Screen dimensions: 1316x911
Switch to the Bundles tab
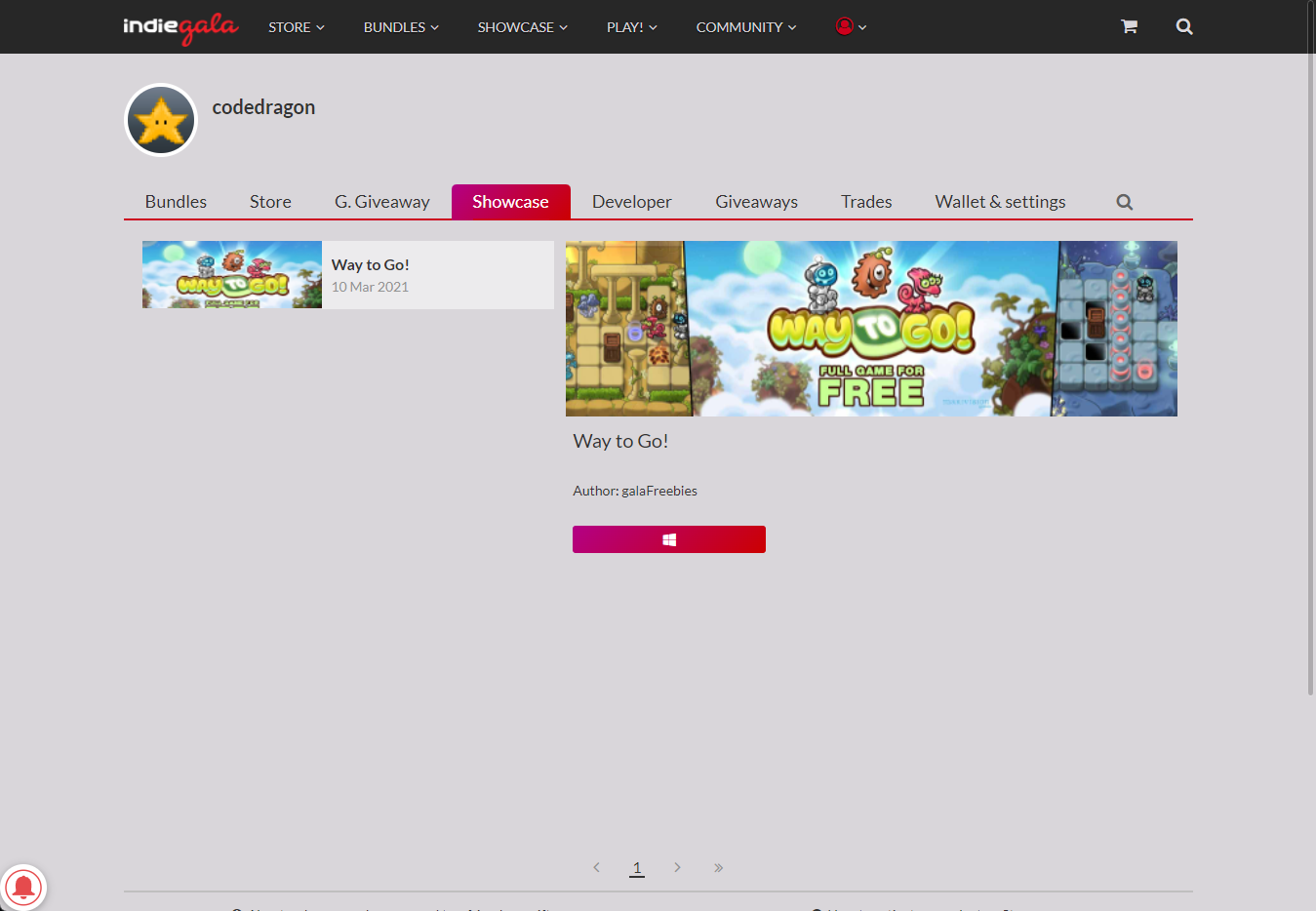[176, 202]
